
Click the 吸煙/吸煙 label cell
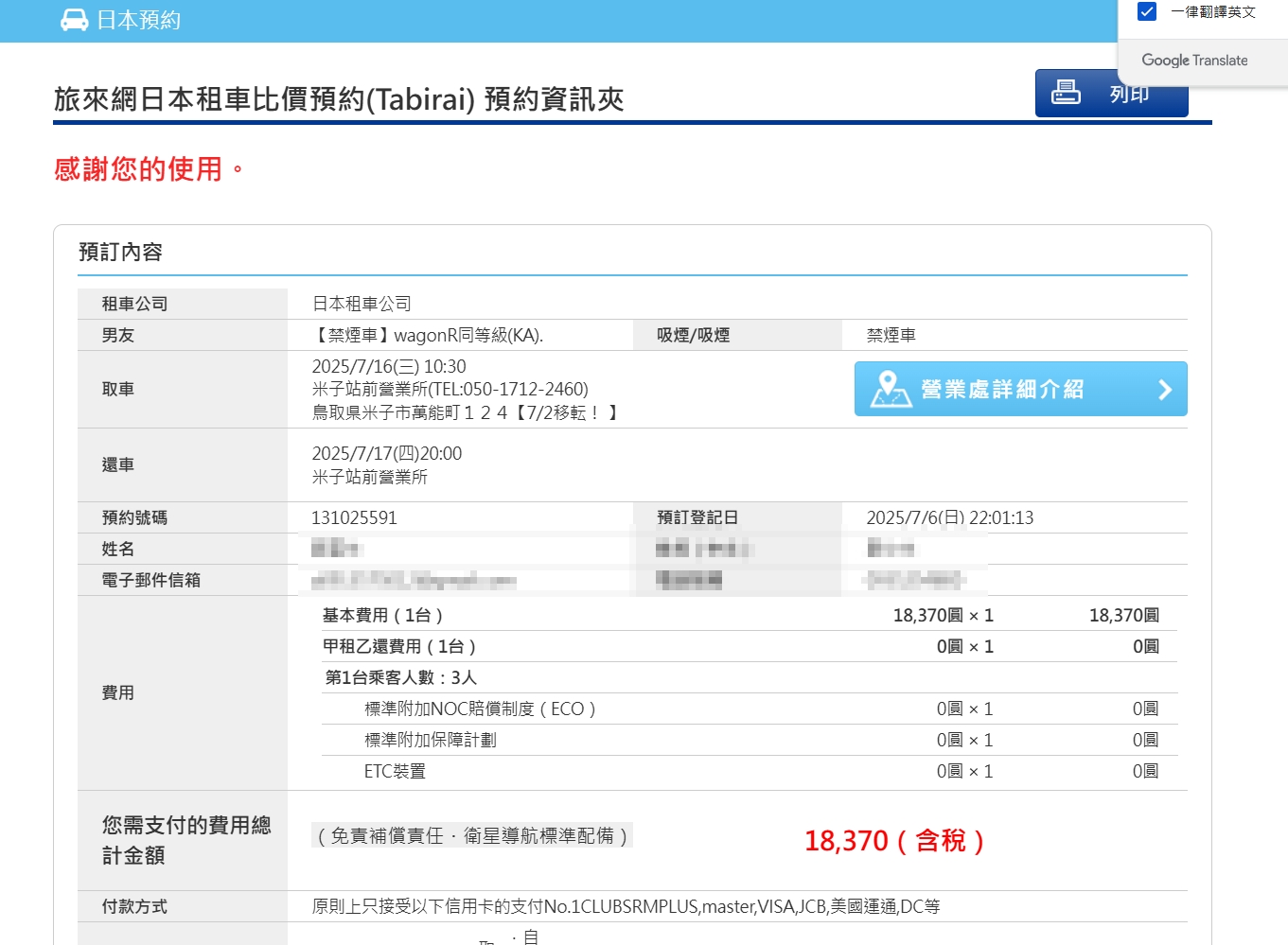[737, 335]
